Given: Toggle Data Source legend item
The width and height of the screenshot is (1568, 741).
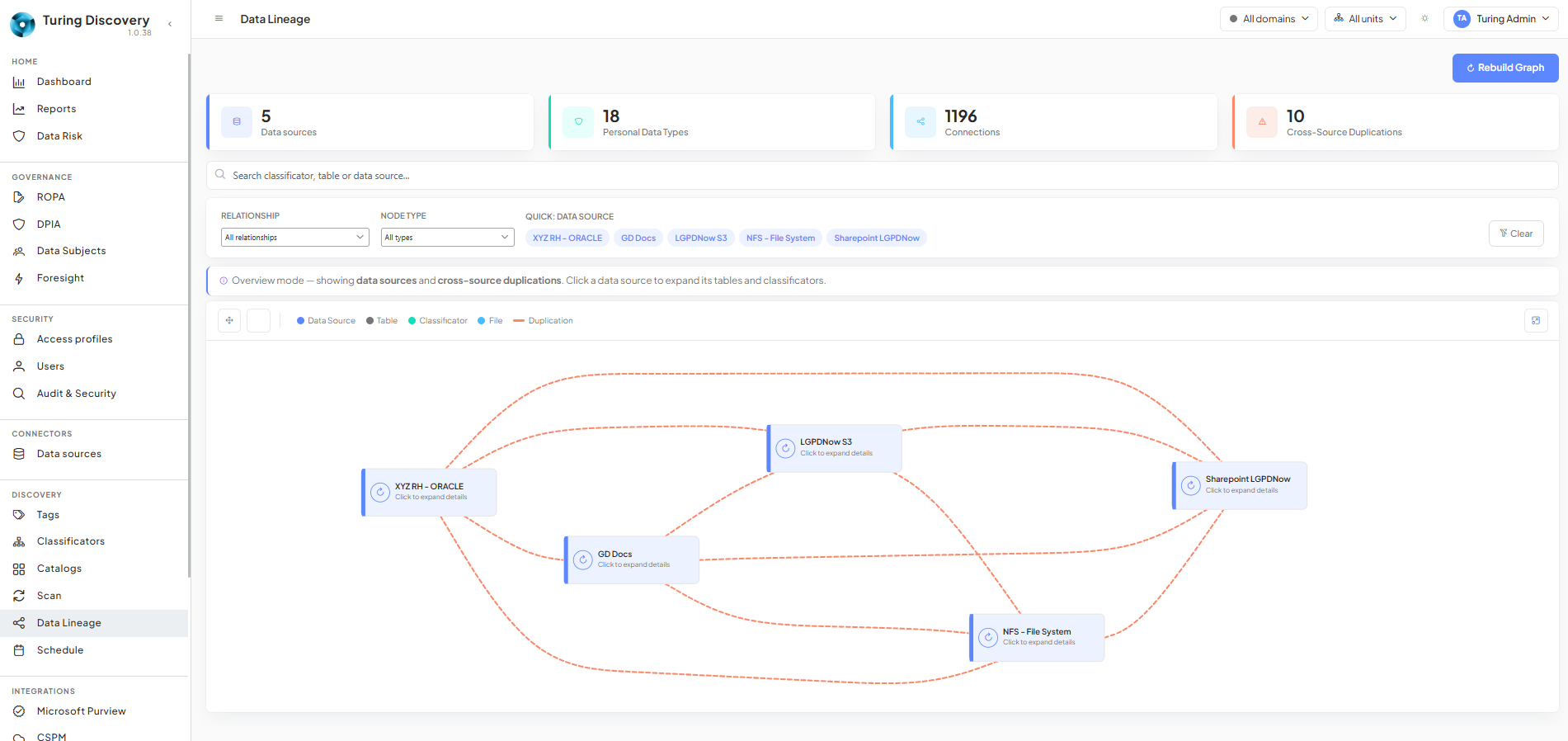Looking at the screenshot, I should point(326,321).
